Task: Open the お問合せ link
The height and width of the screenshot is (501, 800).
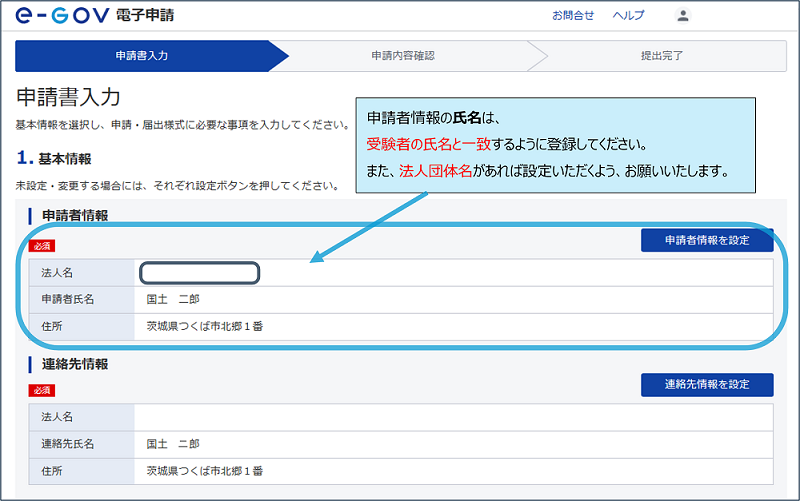Action: 573,16
